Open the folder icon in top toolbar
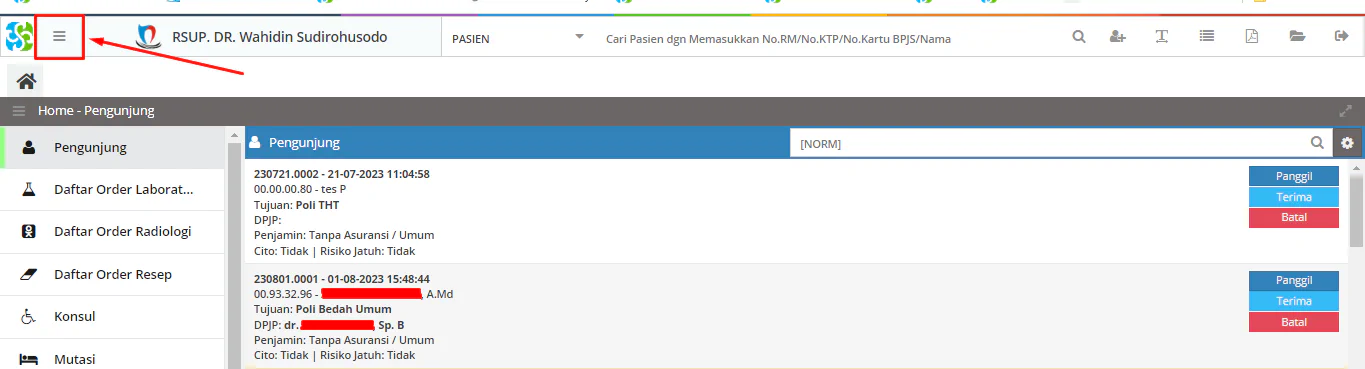Viewport: 1365px width, 369px height. (x=1297, y=37)
